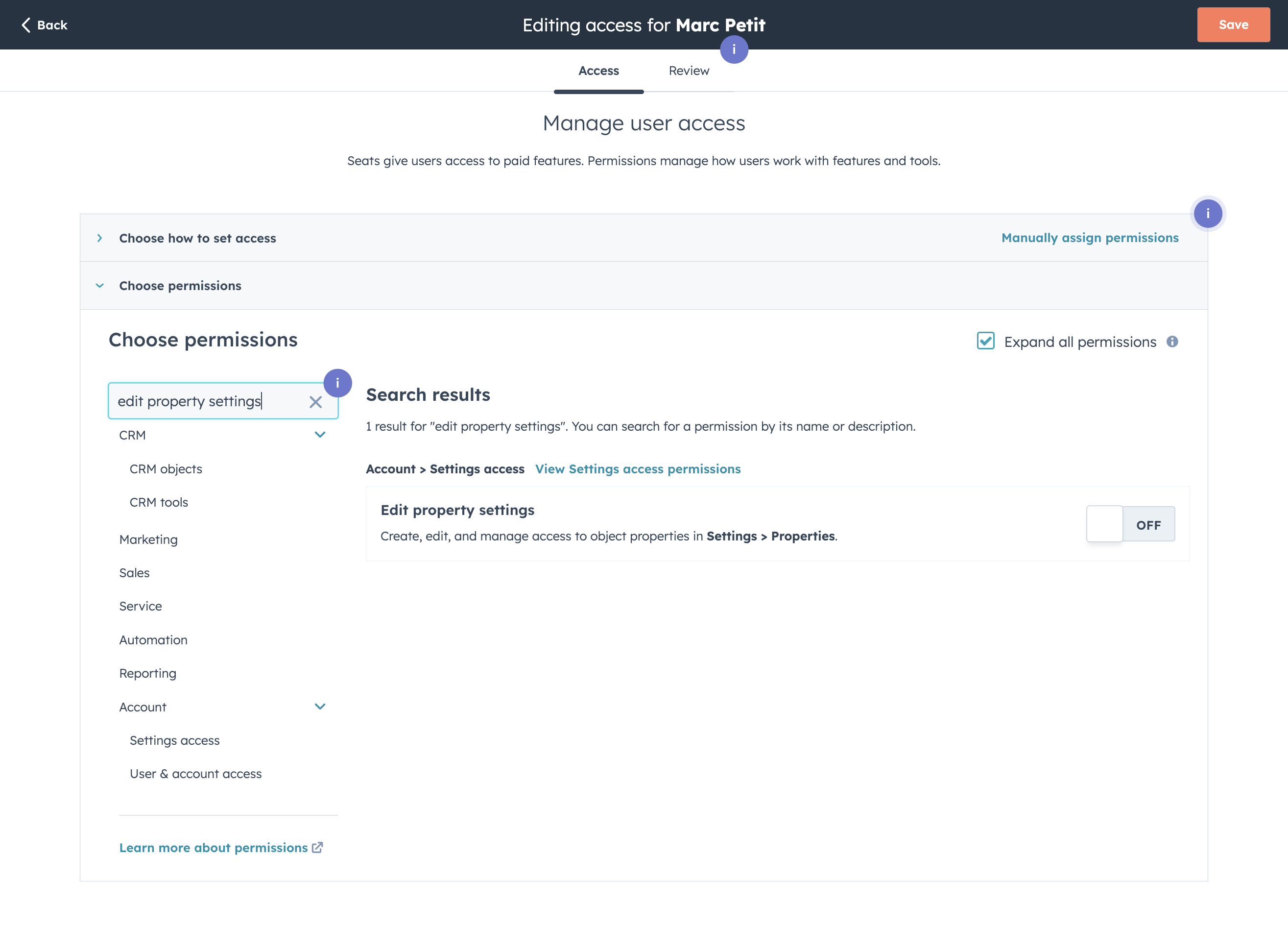Click the info icon beside Expand all permissions
This screenshot has width=1288, height=929.
1172,342
